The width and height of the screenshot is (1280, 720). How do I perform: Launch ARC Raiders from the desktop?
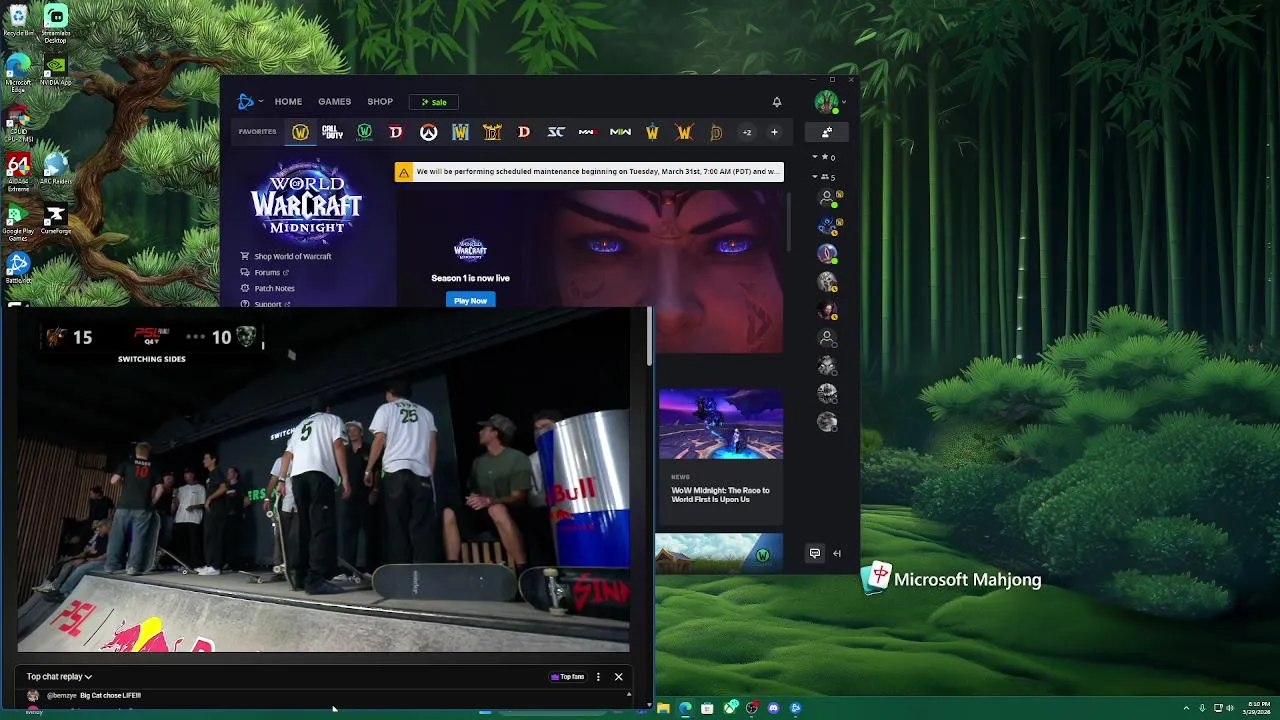(56, 168)
